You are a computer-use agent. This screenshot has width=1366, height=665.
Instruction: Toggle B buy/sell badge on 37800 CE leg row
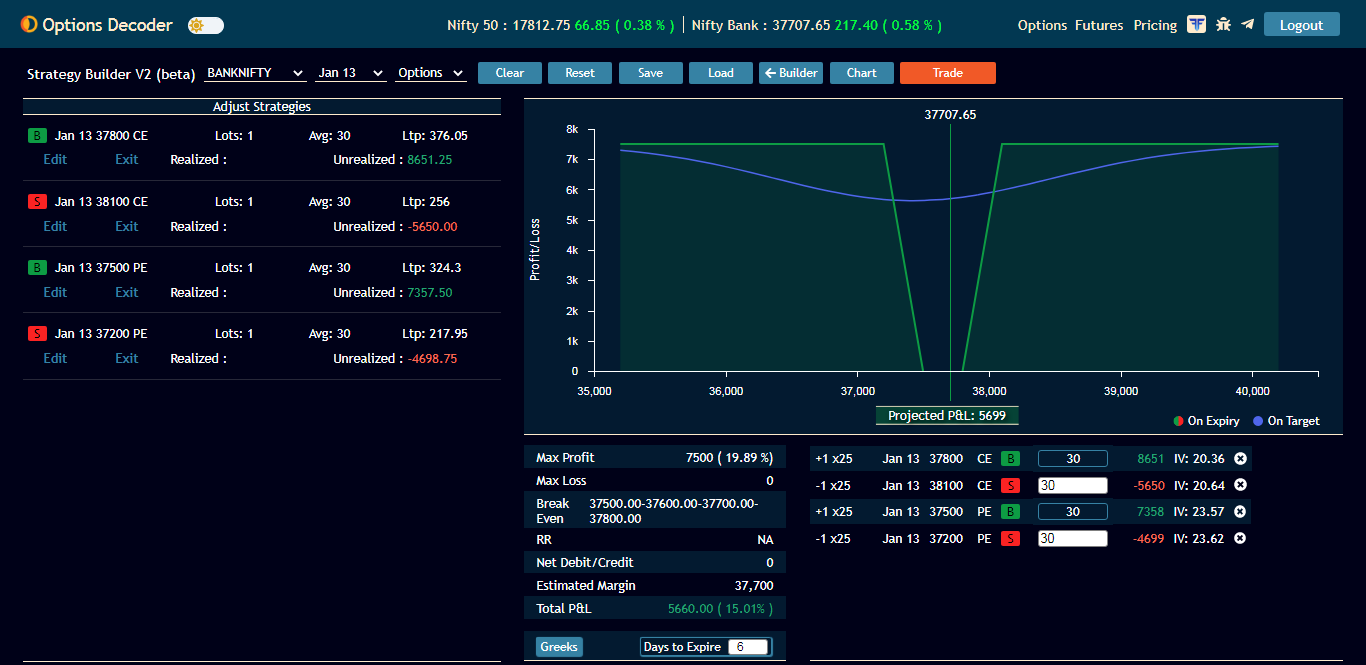pyautogui.click(x=1011, y=458)
